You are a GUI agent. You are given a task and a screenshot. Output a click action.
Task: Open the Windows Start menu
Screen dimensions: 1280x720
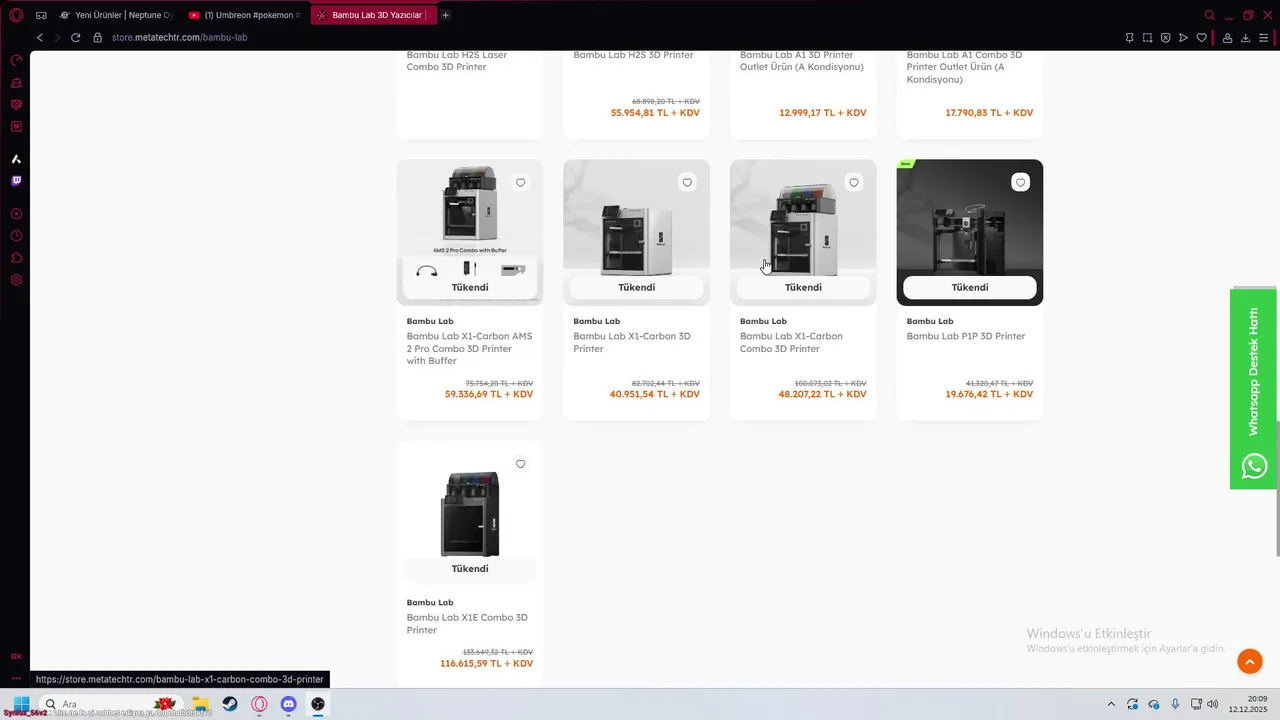pyautogui.click(x=21, y=704)
